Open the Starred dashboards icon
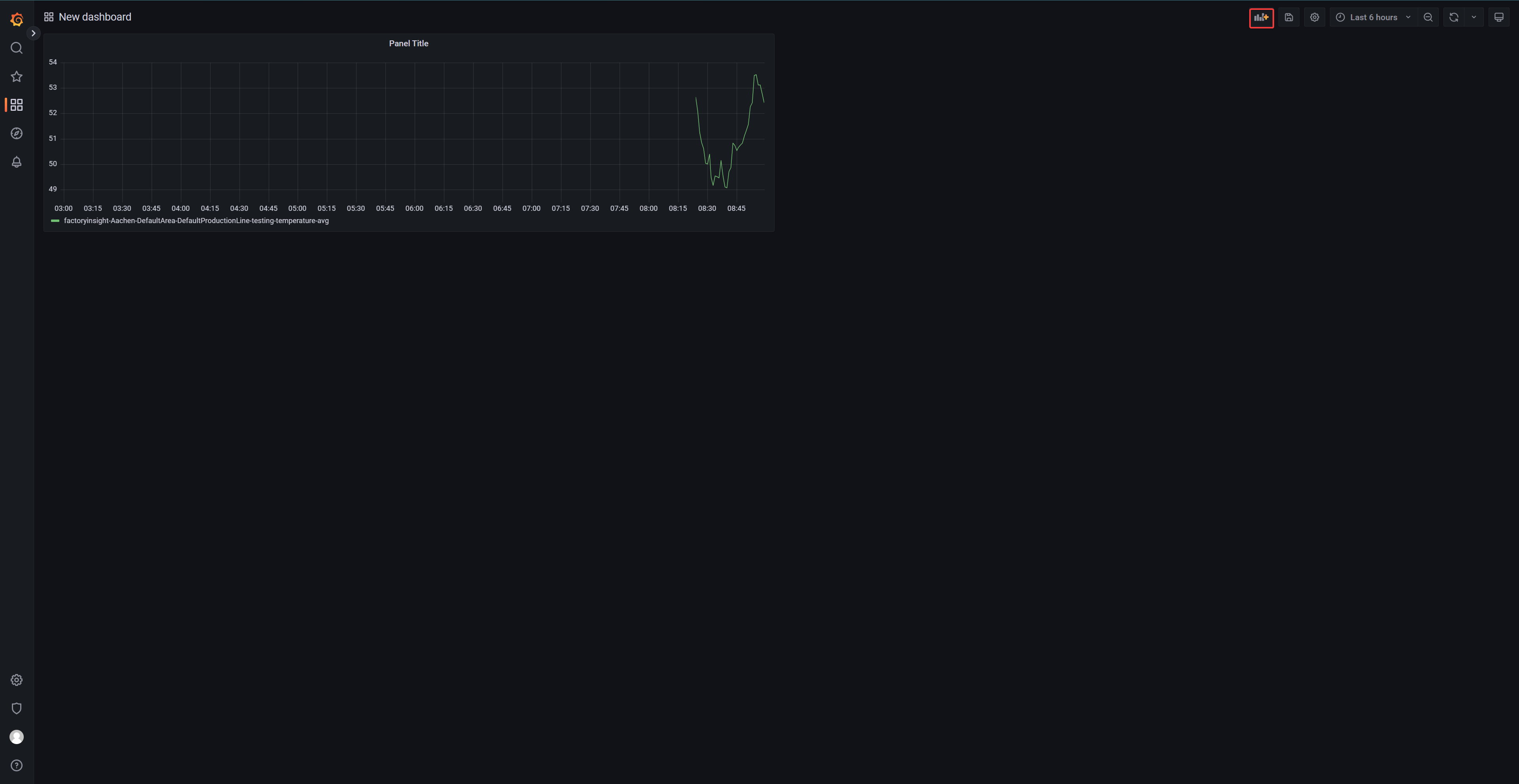The image size is (1519, 784). (x=17, y=77)
